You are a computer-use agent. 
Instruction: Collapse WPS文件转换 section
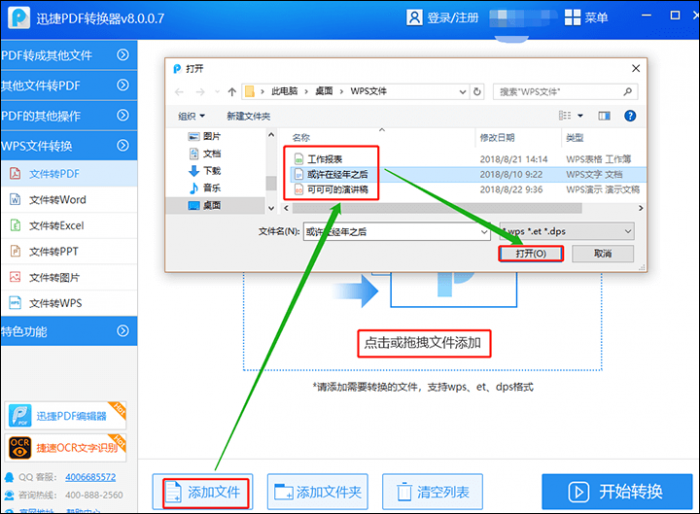click(69, 146)
